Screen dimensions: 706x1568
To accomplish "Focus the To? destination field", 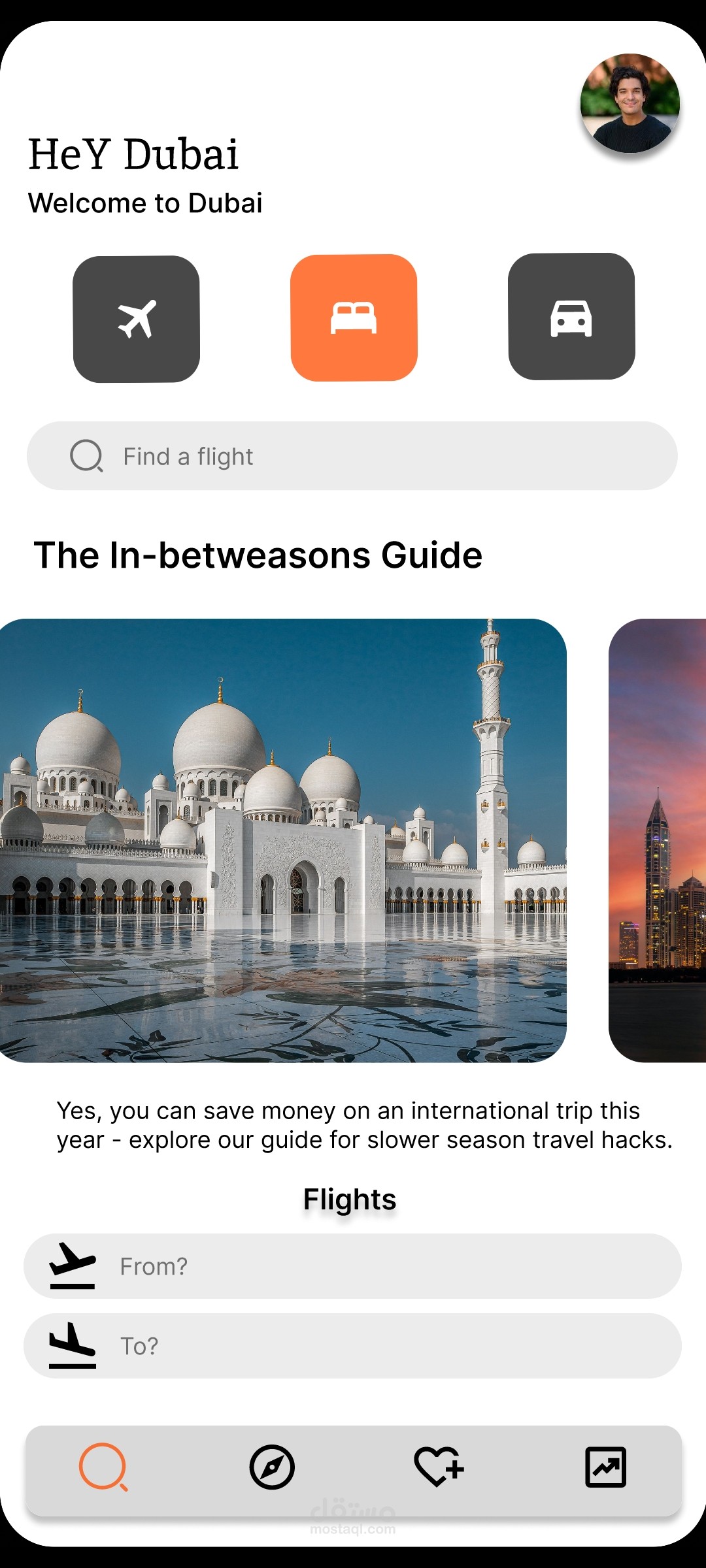I will [352, 1346].
